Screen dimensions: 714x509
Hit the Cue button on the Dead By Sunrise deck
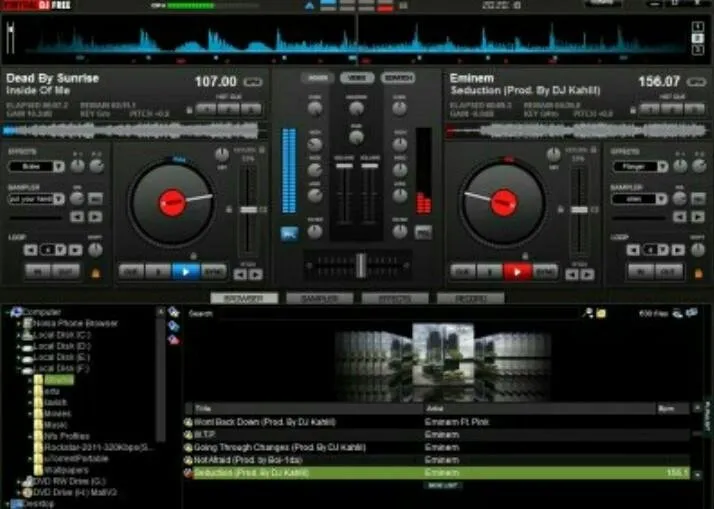[x=131, y=272]
